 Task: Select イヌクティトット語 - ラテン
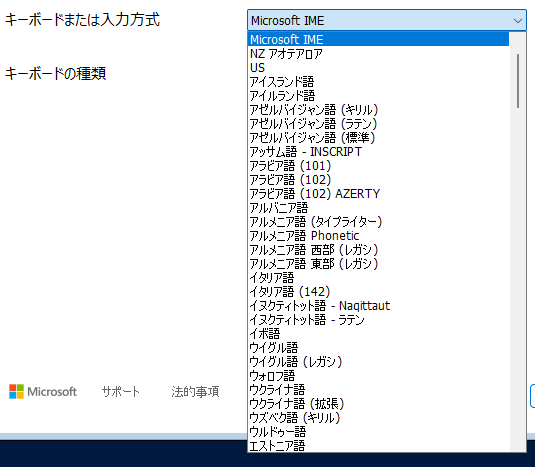point(378,319)
